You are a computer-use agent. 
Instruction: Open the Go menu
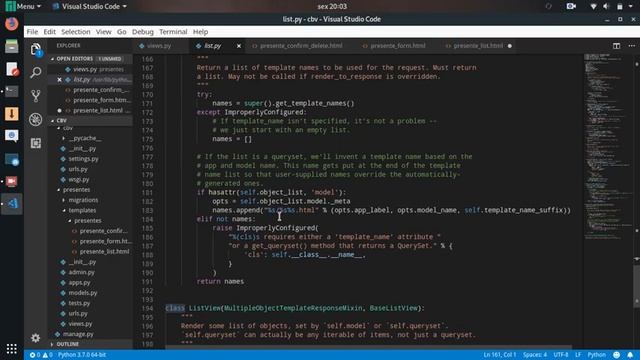pos(122,32)
